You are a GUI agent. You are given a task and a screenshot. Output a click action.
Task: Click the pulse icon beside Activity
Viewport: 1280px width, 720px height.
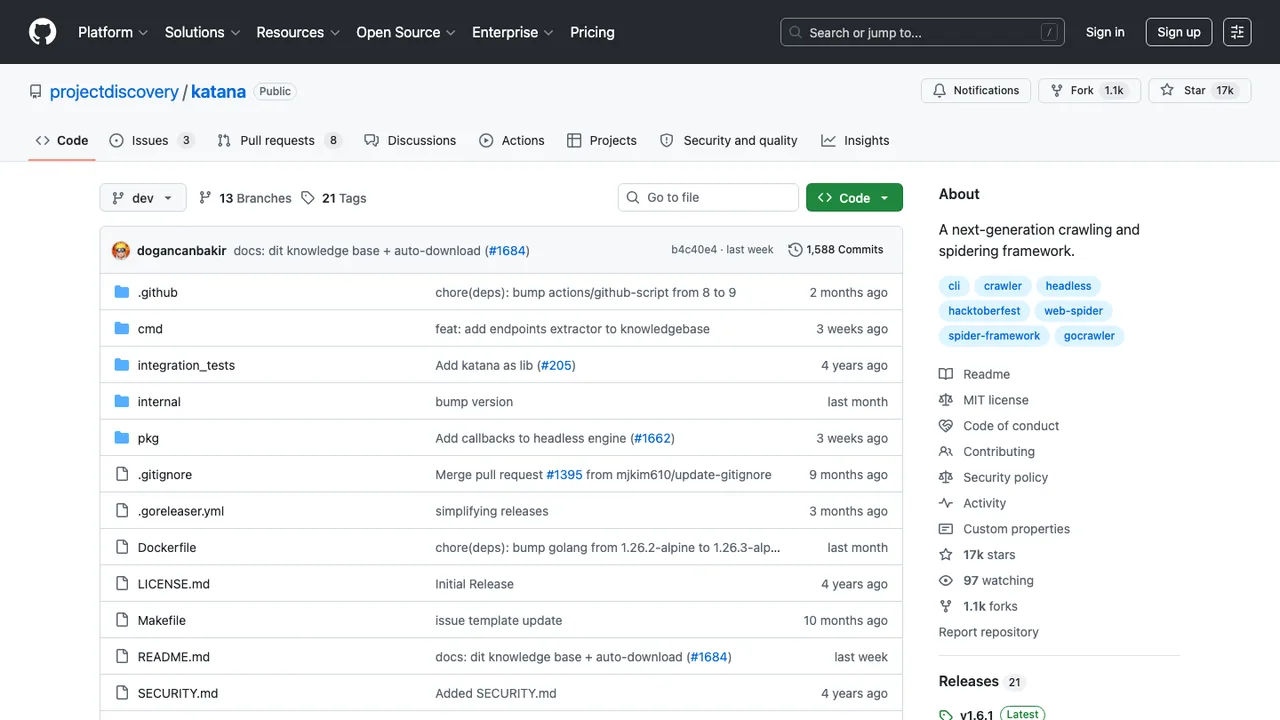pyautogui.click(x=946, y=503)
